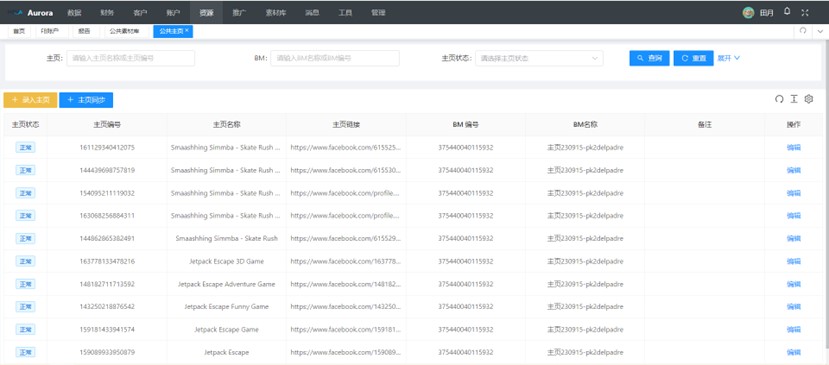Click BM number in row 159089933950879
Image resolution: width=829 pixels, height=365 pixels.
click(466, 352)
